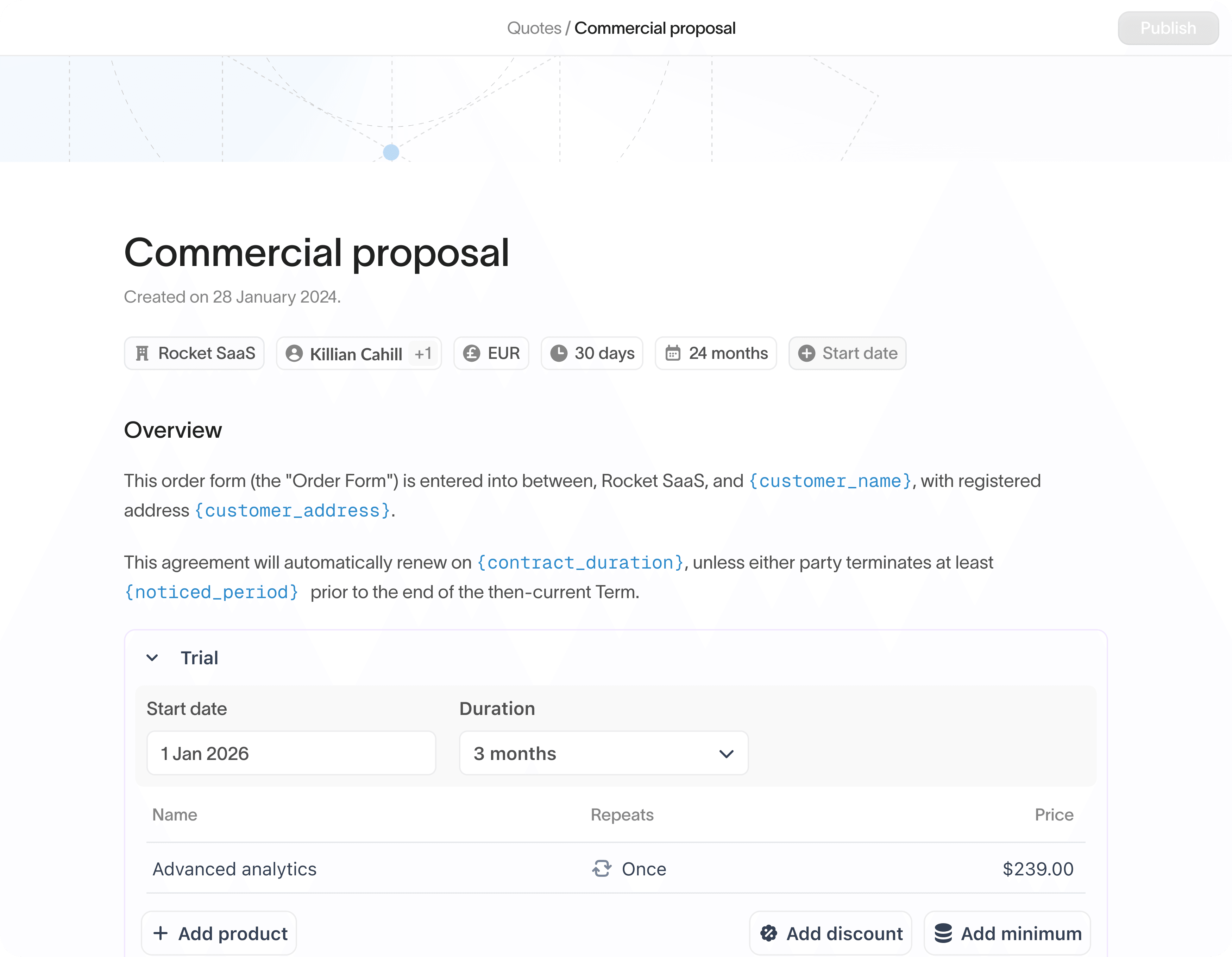
Task: Open the Advanced analytics product row
Action: 235,869
